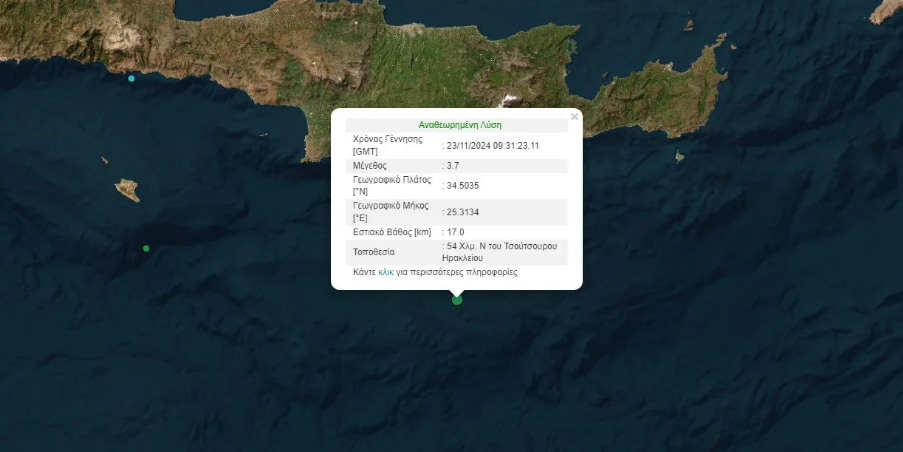Click the green epicenter marker below the popup
The width and height of the screenshot is (903, 452).
pos(457,299)
